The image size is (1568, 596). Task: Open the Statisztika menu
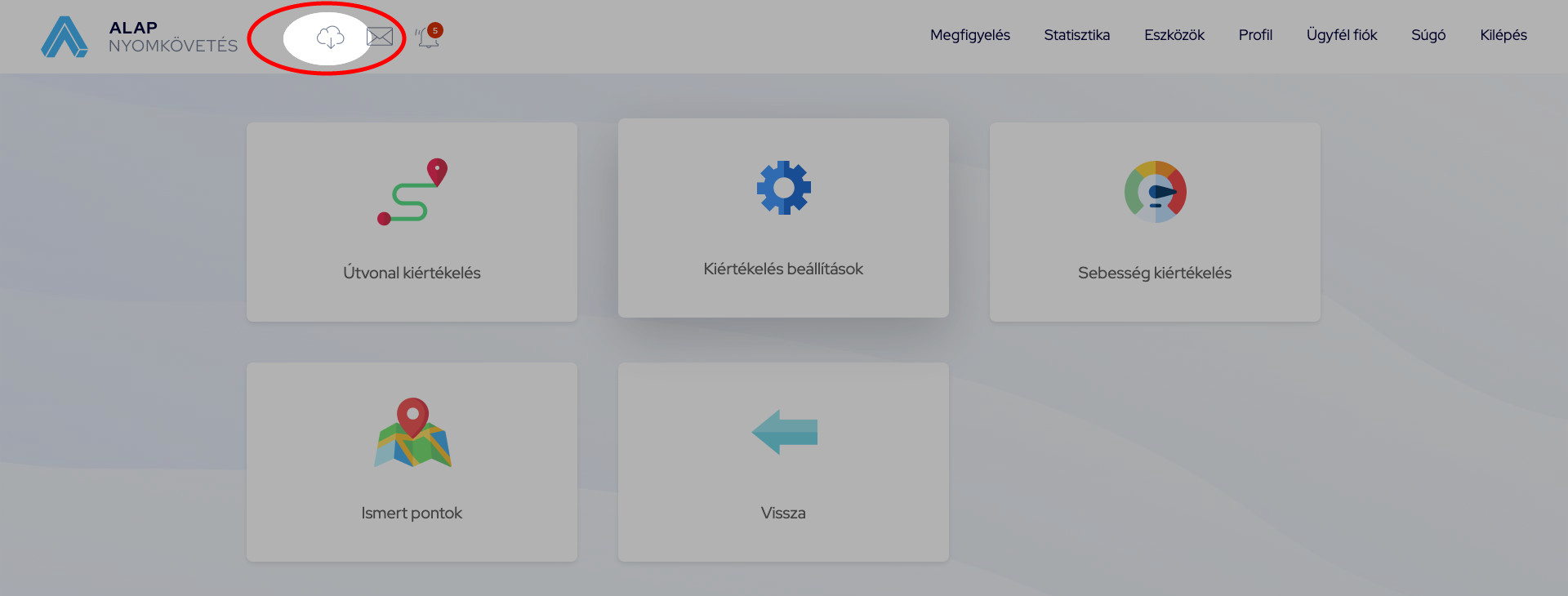click(x=1076, y=35)
